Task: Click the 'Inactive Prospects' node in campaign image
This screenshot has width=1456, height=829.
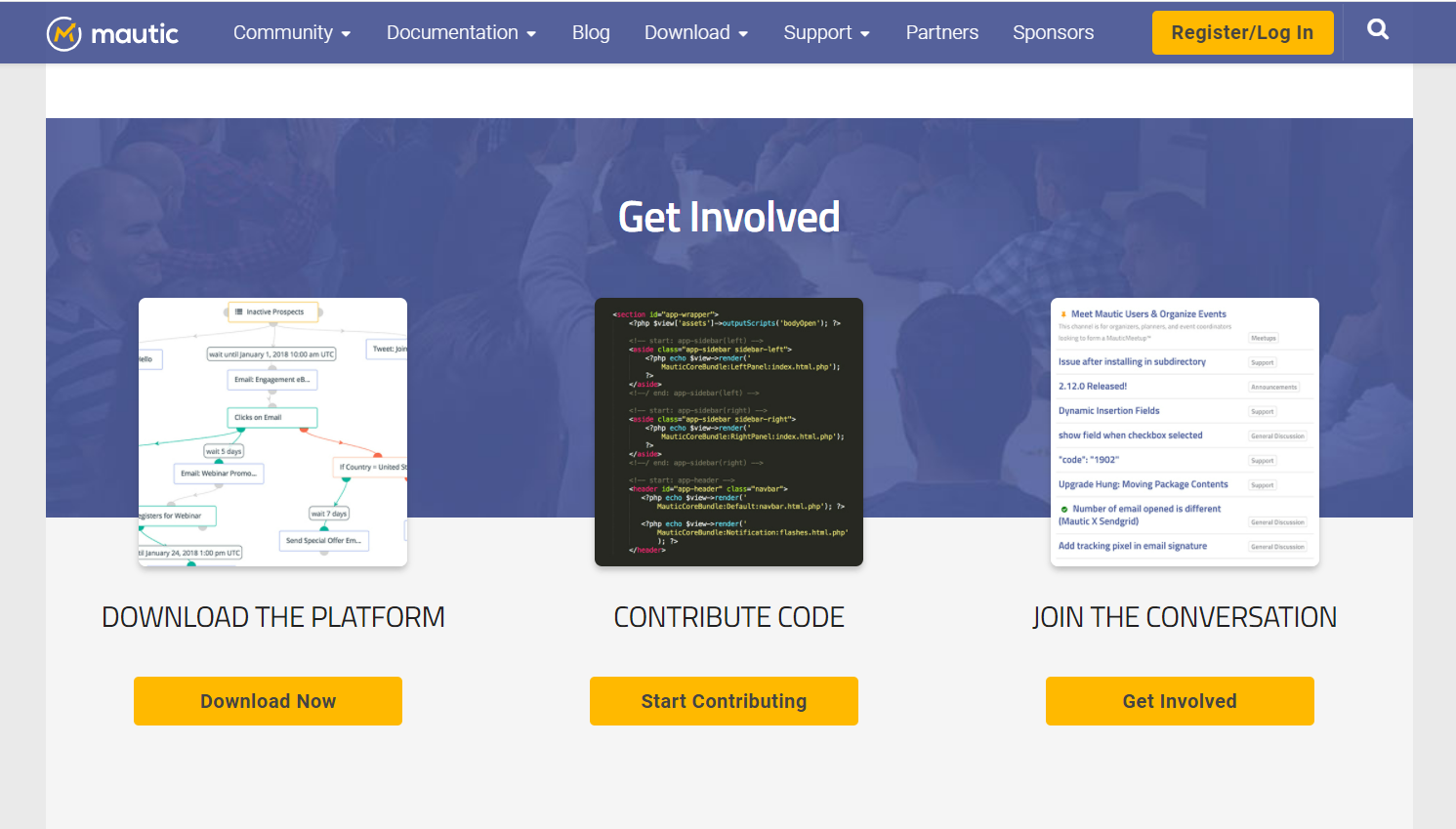Action: pyautogui.click(x=272, y=312)
